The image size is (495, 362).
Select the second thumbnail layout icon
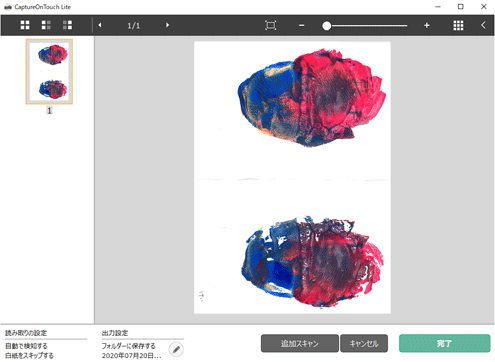46,25
